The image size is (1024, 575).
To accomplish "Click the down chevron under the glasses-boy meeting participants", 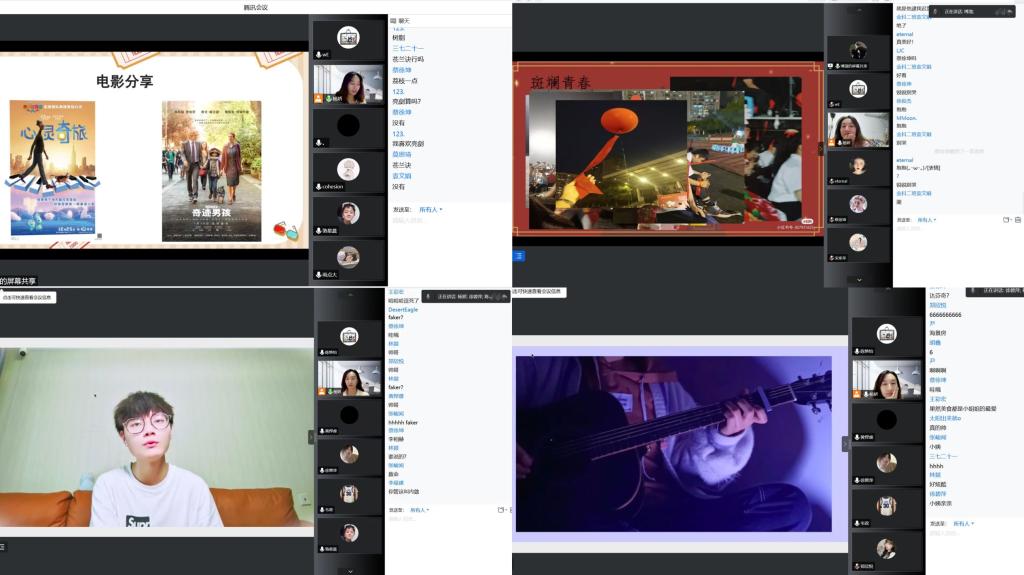I will pyautogui.click(x=350, y=571).
